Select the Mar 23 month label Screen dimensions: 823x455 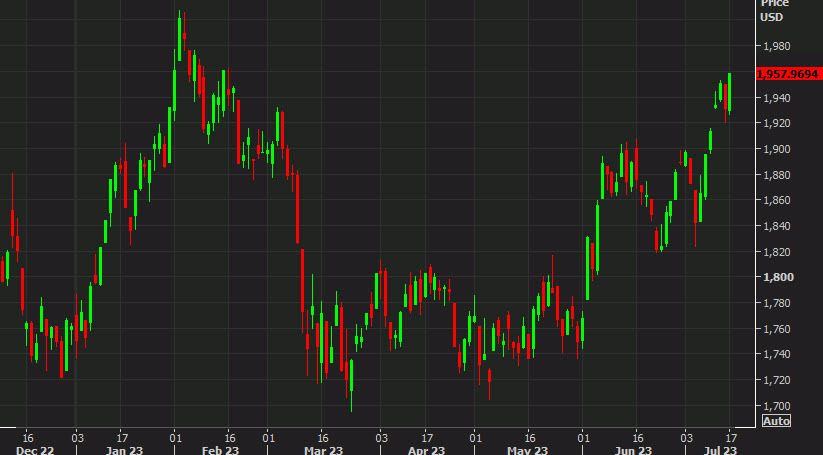tap(323, 450)
